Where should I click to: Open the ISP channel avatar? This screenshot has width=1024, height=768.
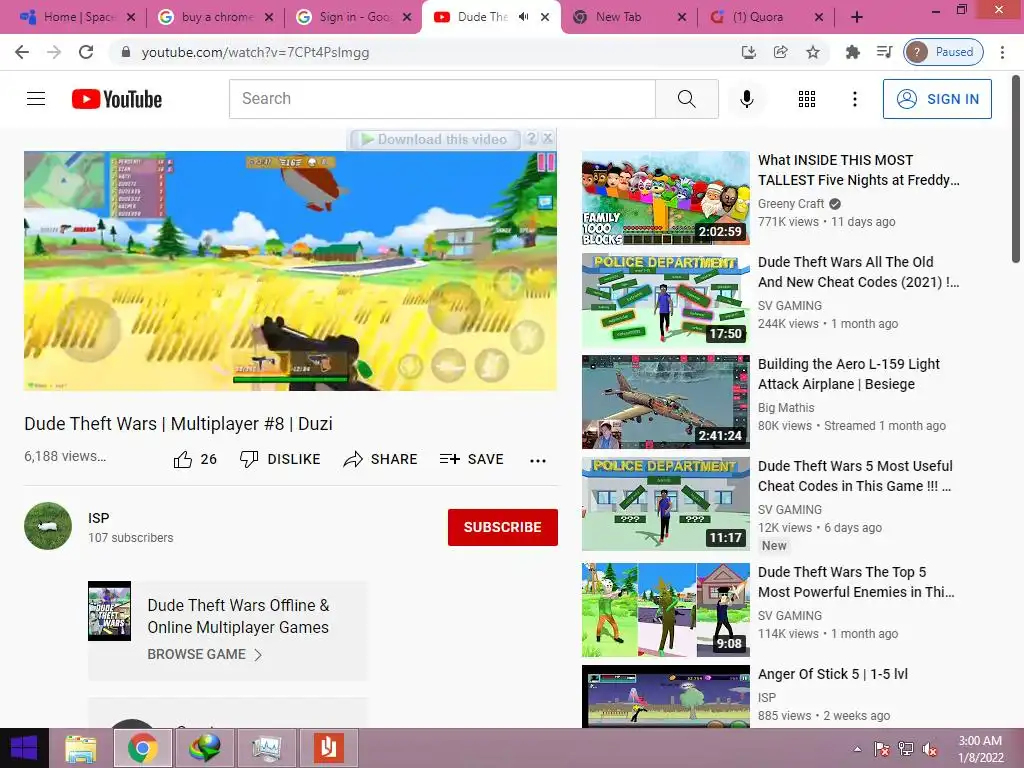tap(48, 526)
